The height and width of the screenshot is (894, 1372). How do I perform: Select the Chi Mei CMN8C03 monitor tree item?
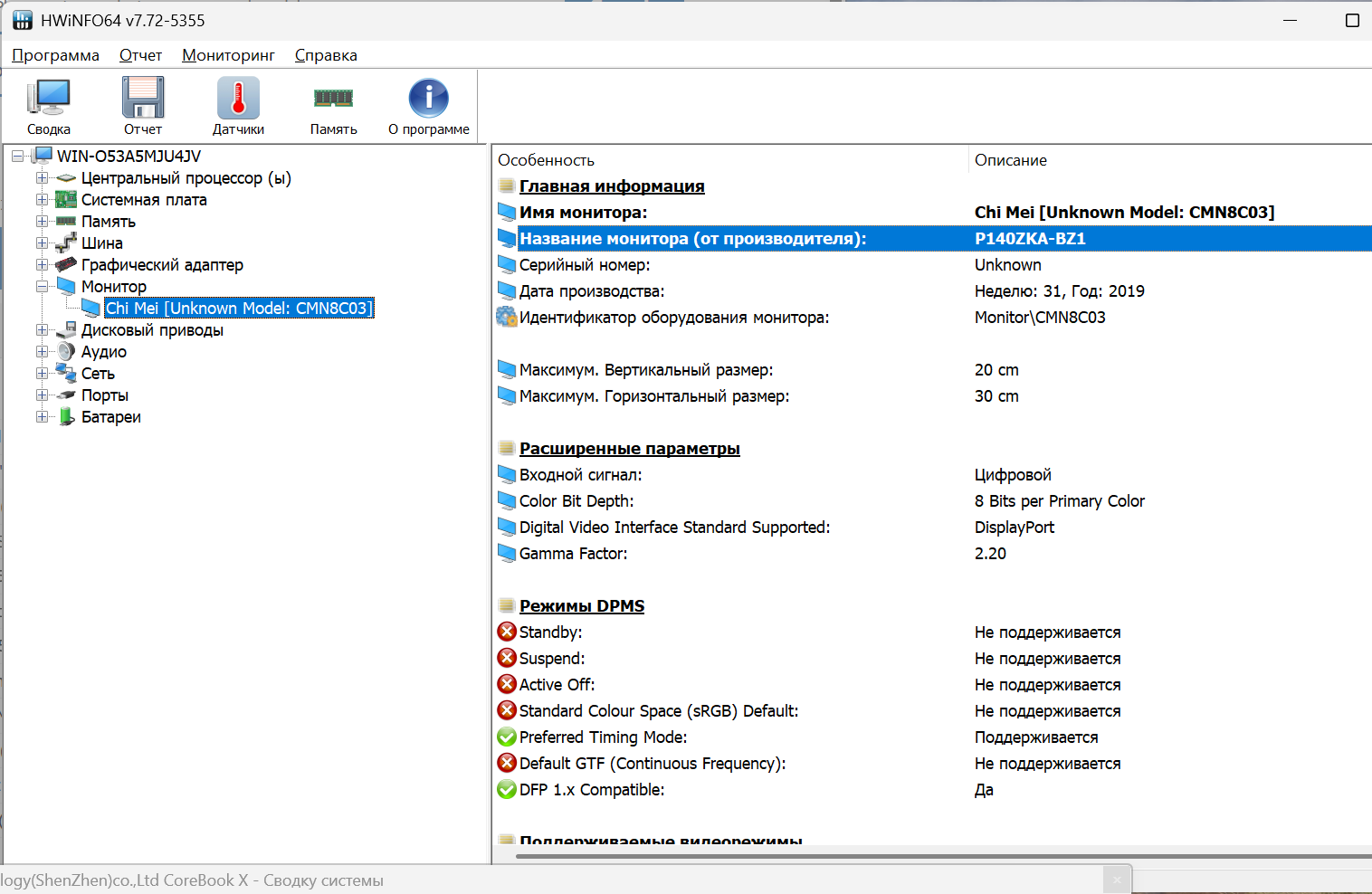click(239, 309)
